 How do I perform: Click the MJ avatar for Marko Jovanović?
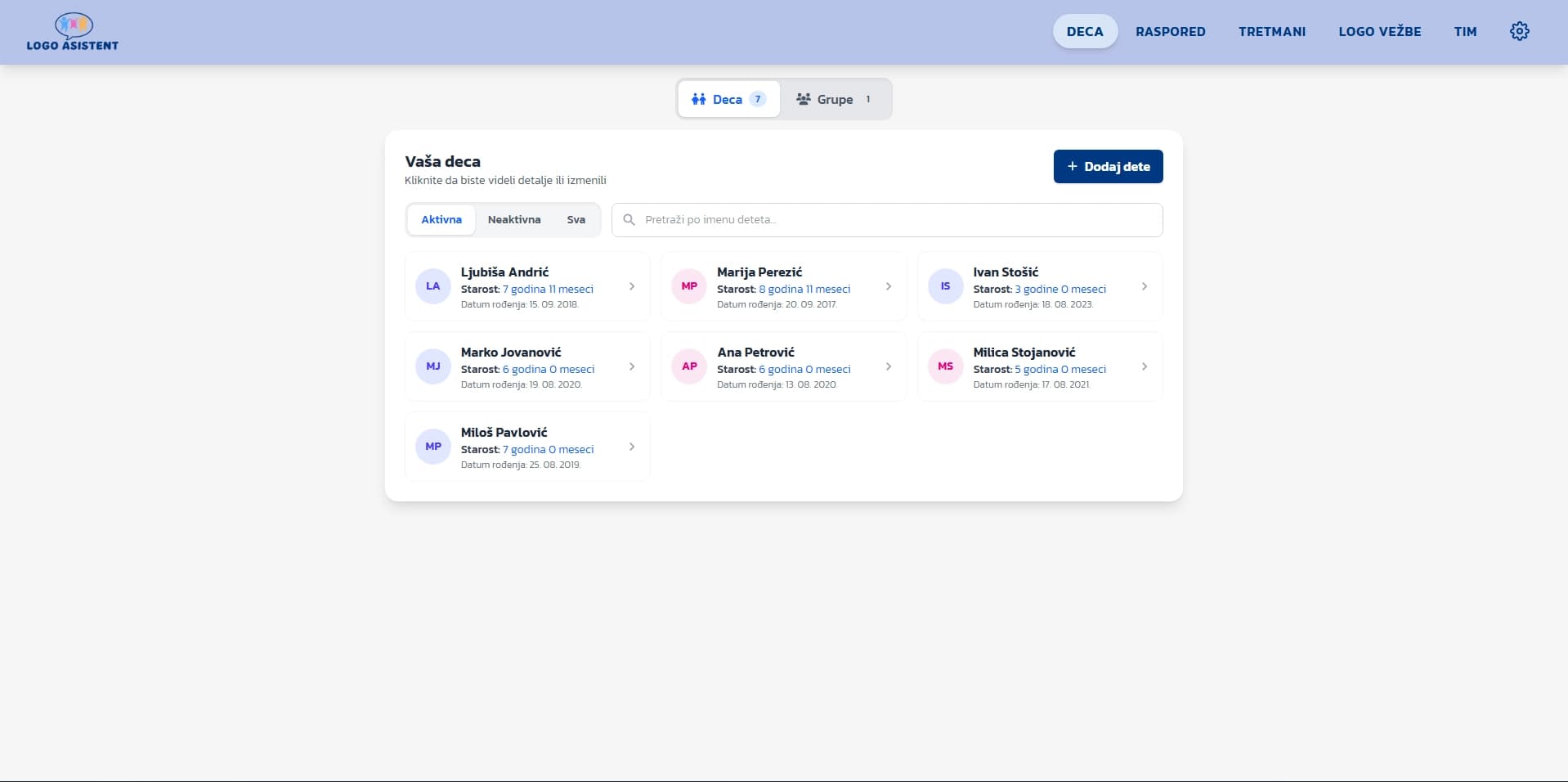[433, 366]
